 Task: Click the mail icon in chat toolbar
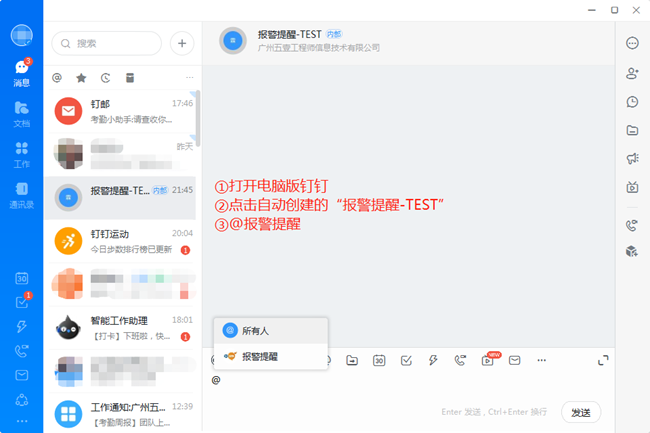(x=514, y=360)
